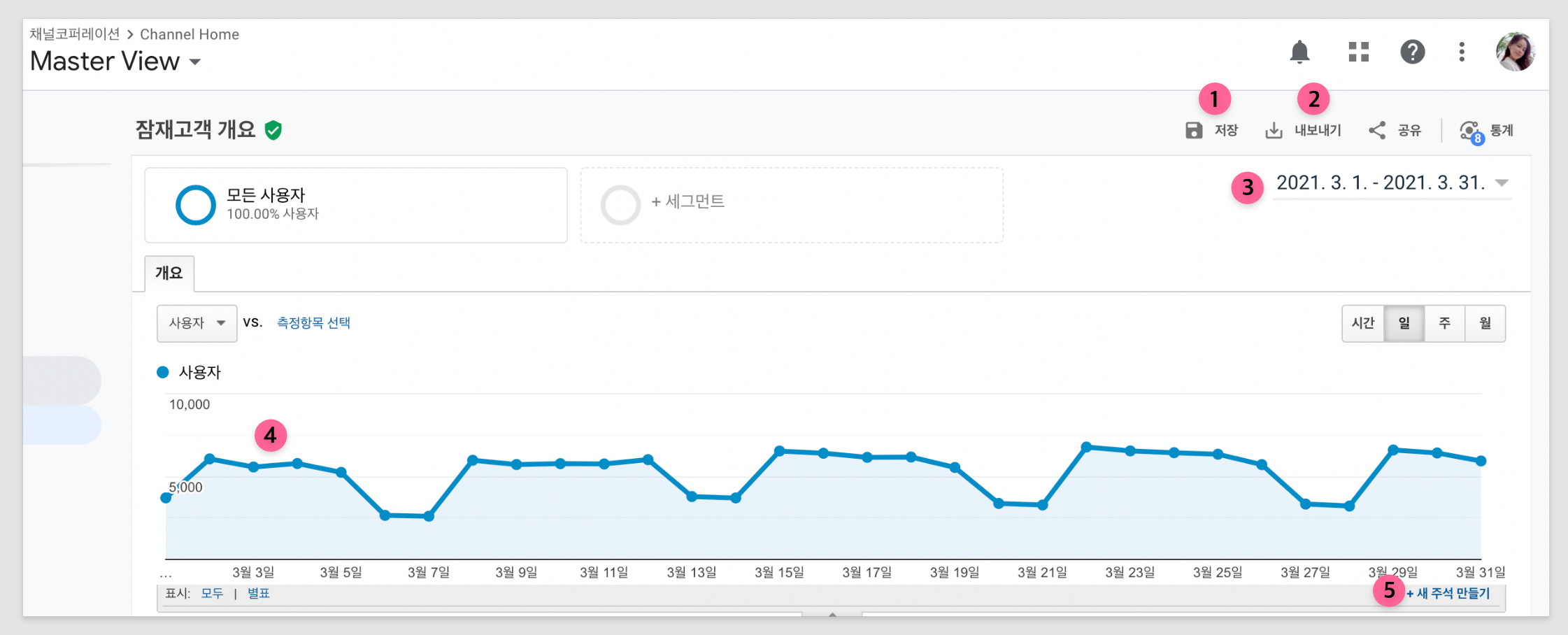Open the apps grid icon

click(1358, 52)
